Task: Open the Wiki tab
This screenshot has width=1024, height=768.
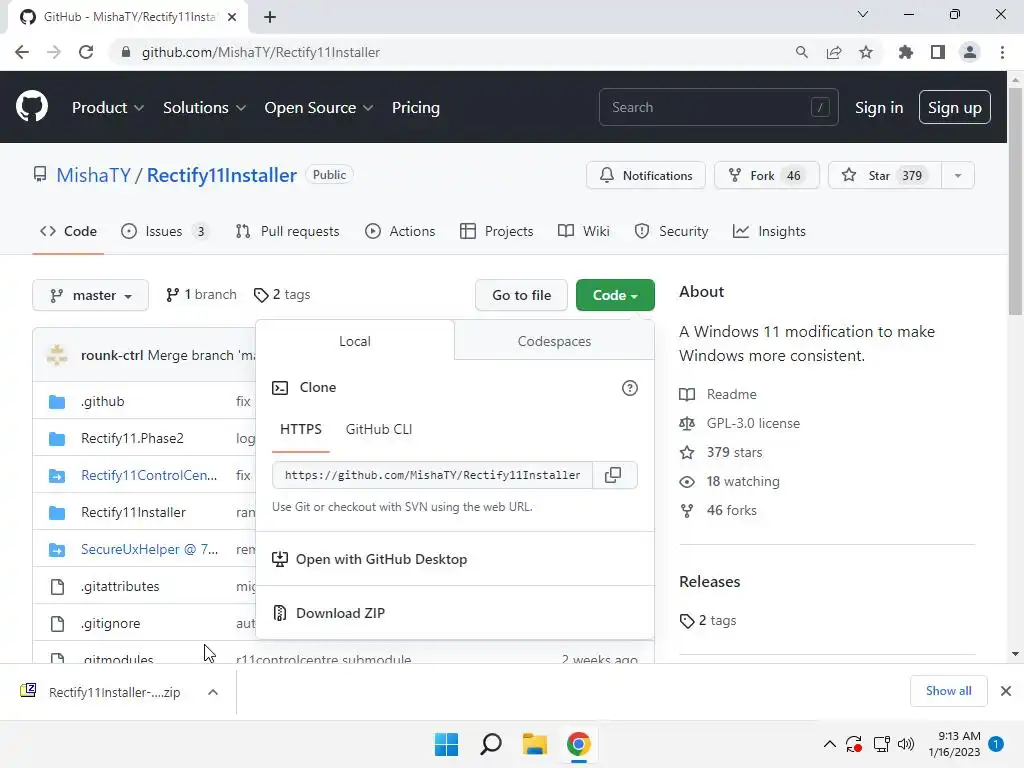Action: click(584, 231)
